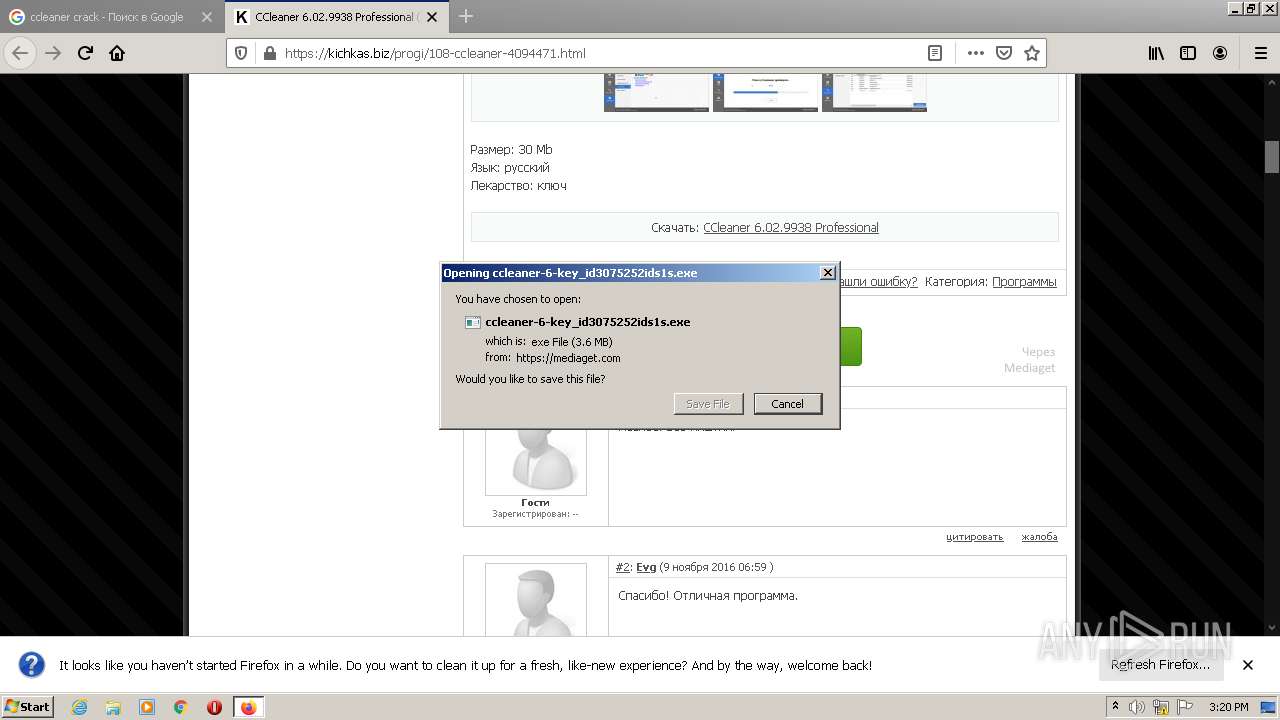Click avatar of Evg commenter
Screen dimensions: 1280x720
click(536, 600)
